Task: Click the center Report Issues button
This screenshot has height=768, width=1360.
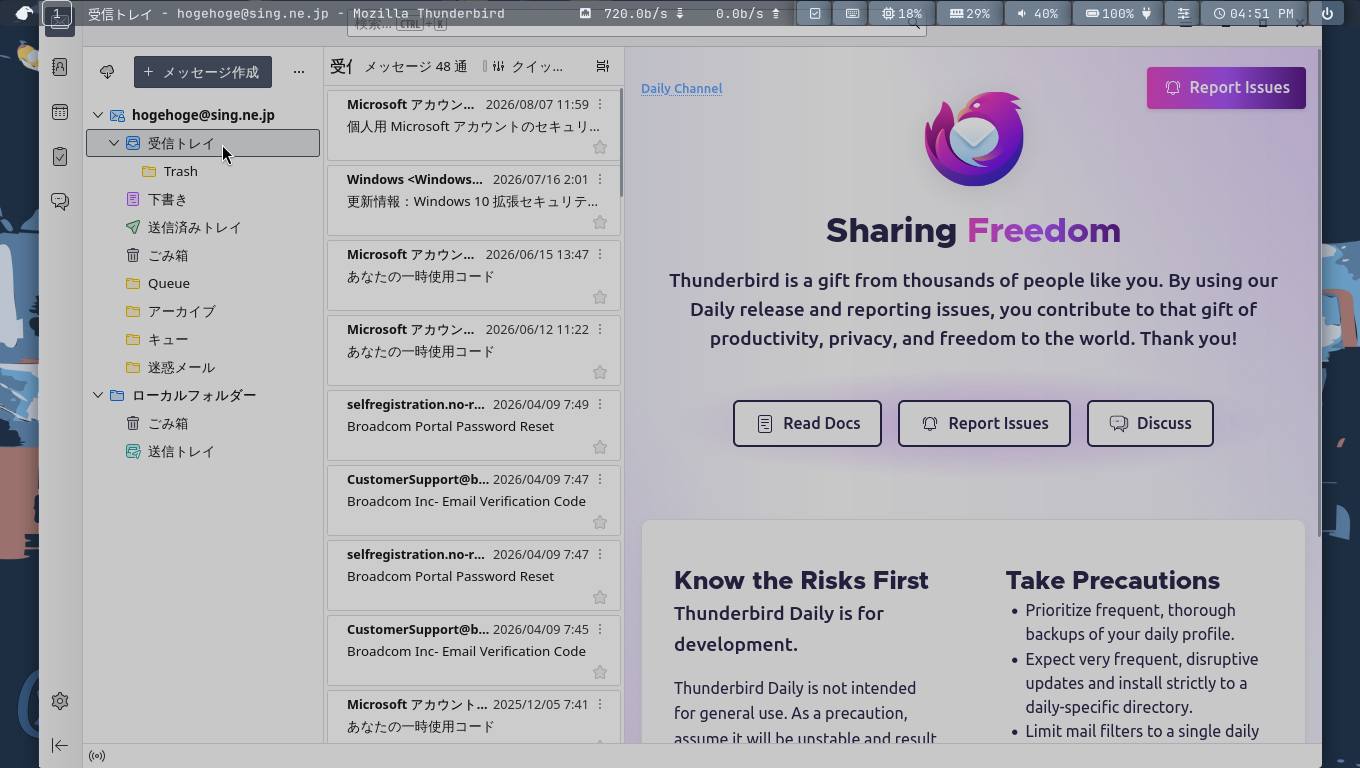Action: (x=984, y=423)
